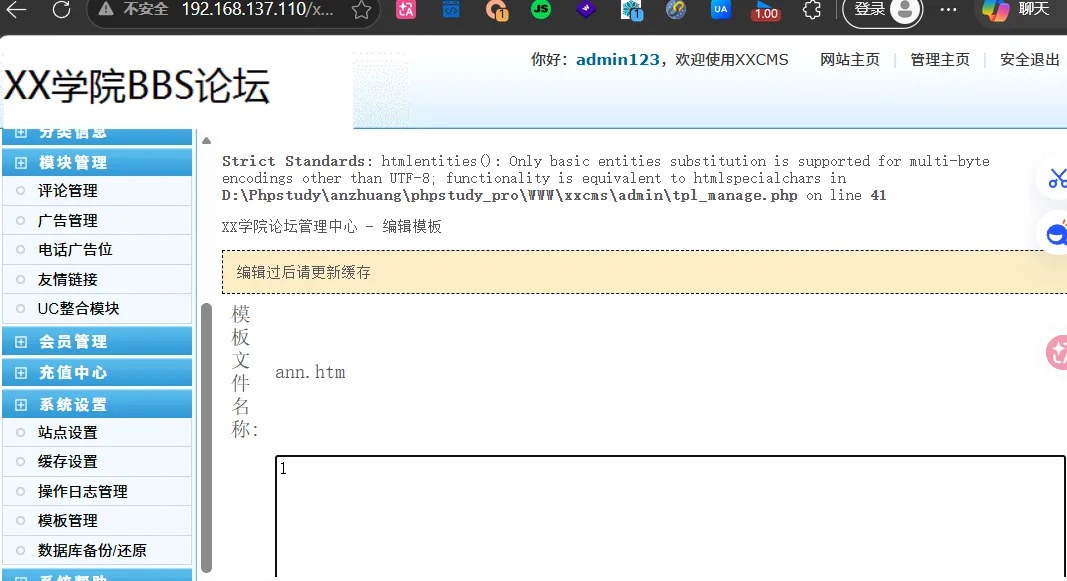
Task: Click the sidebar vertical scrollbar thumb
Action: tap(206, 437)
